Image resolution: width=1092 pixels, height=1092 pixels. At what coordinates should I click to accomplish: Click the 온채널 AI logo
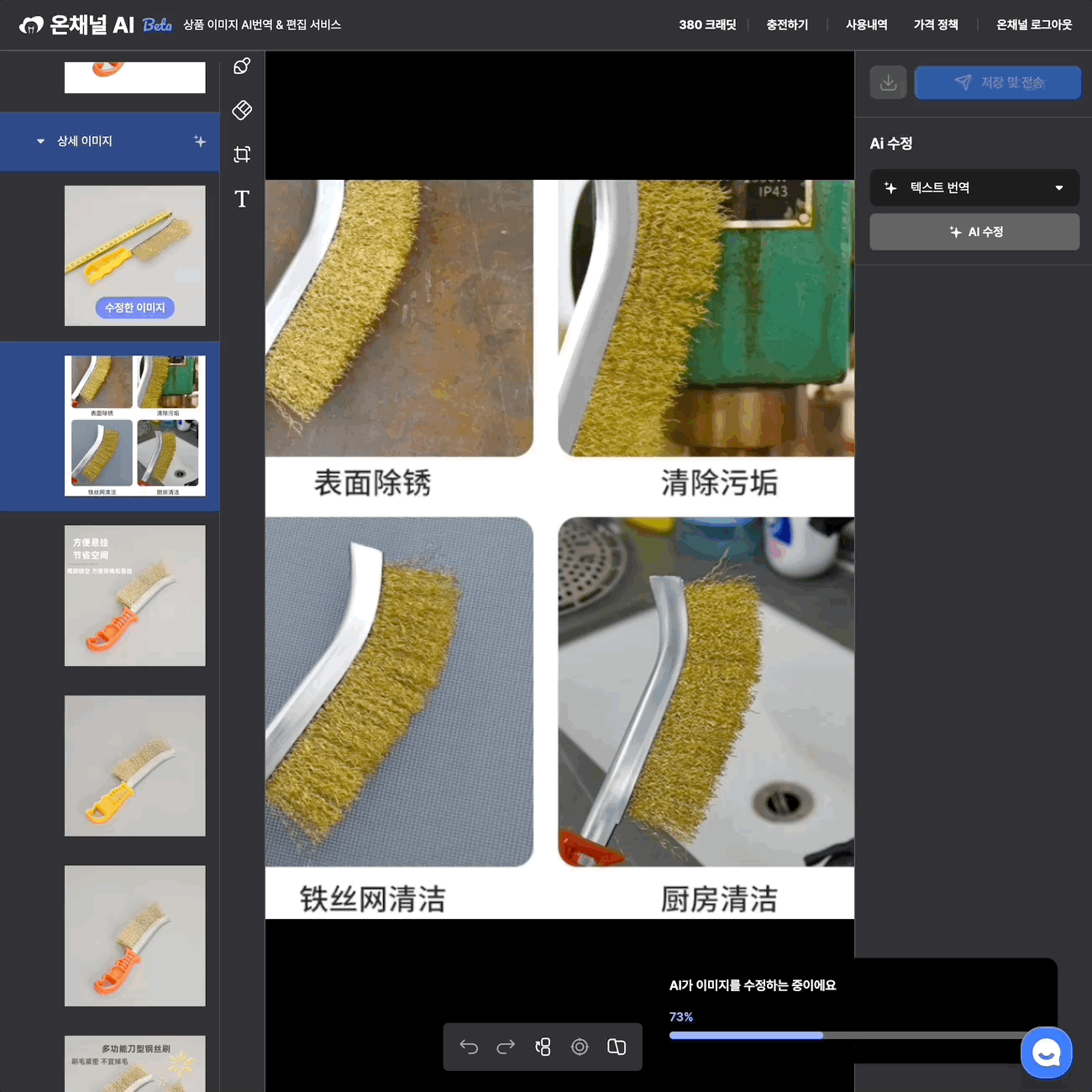pyautogui.click(x=76, y=25)
